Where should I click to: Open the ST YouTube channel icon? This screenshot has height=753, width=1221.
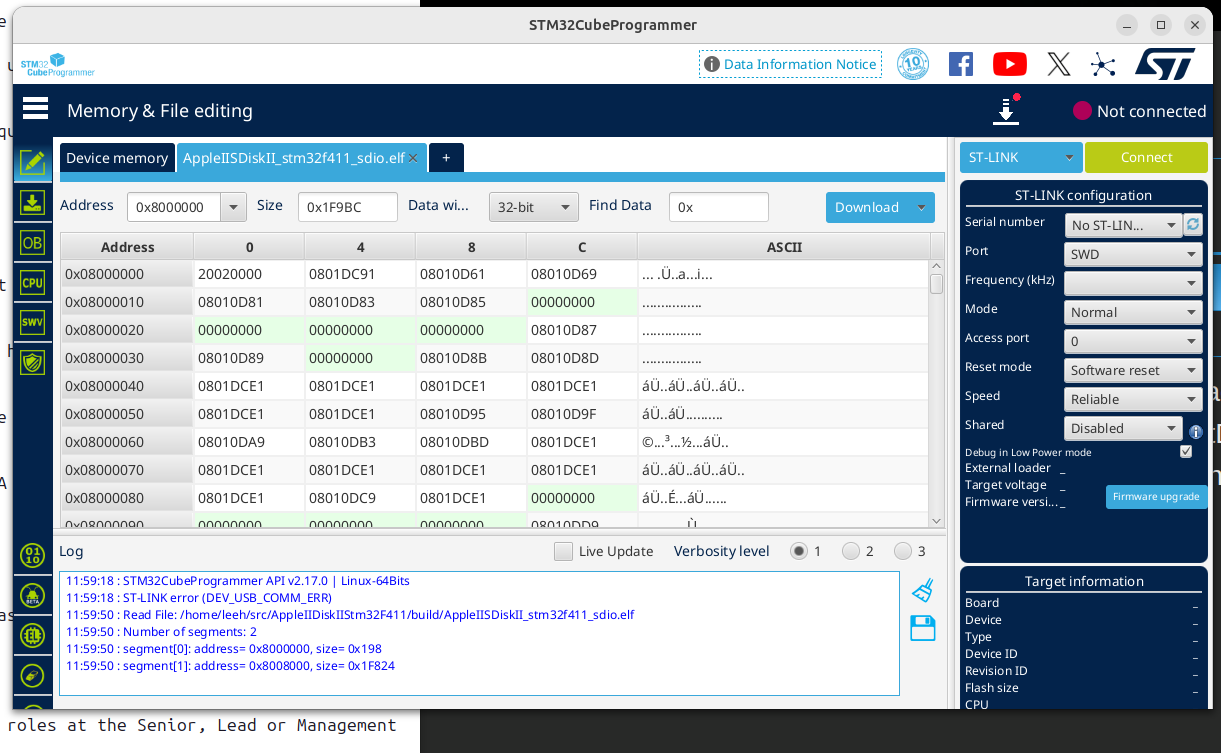(1010, 64)
